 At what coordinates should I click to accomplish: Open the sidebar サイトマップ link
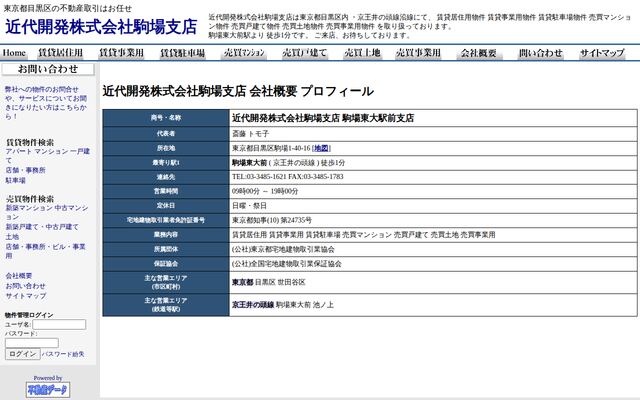[x=26, y=296]
